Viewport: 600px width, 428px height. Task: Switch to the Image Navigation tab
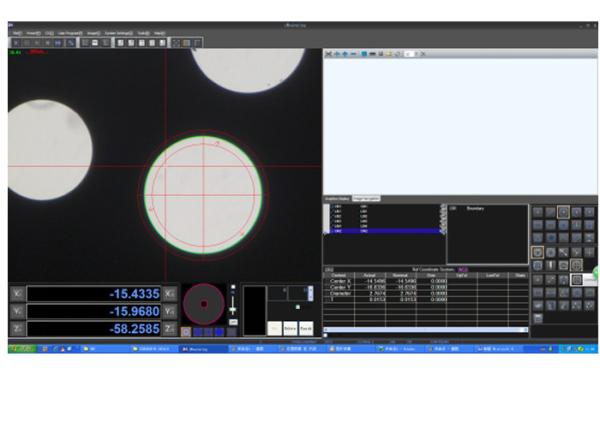(x=367, y=199)
